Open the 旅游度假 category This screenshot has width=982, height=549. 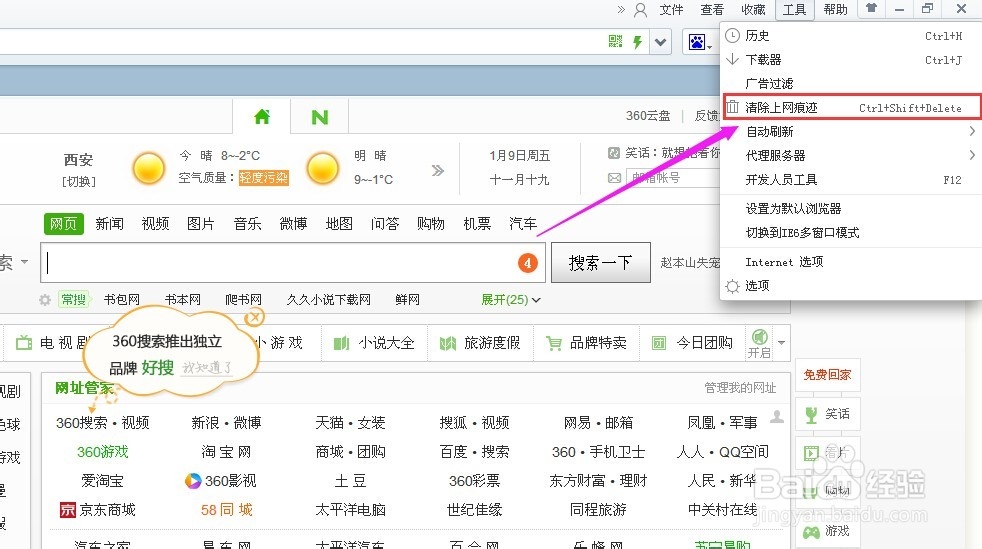480,343
